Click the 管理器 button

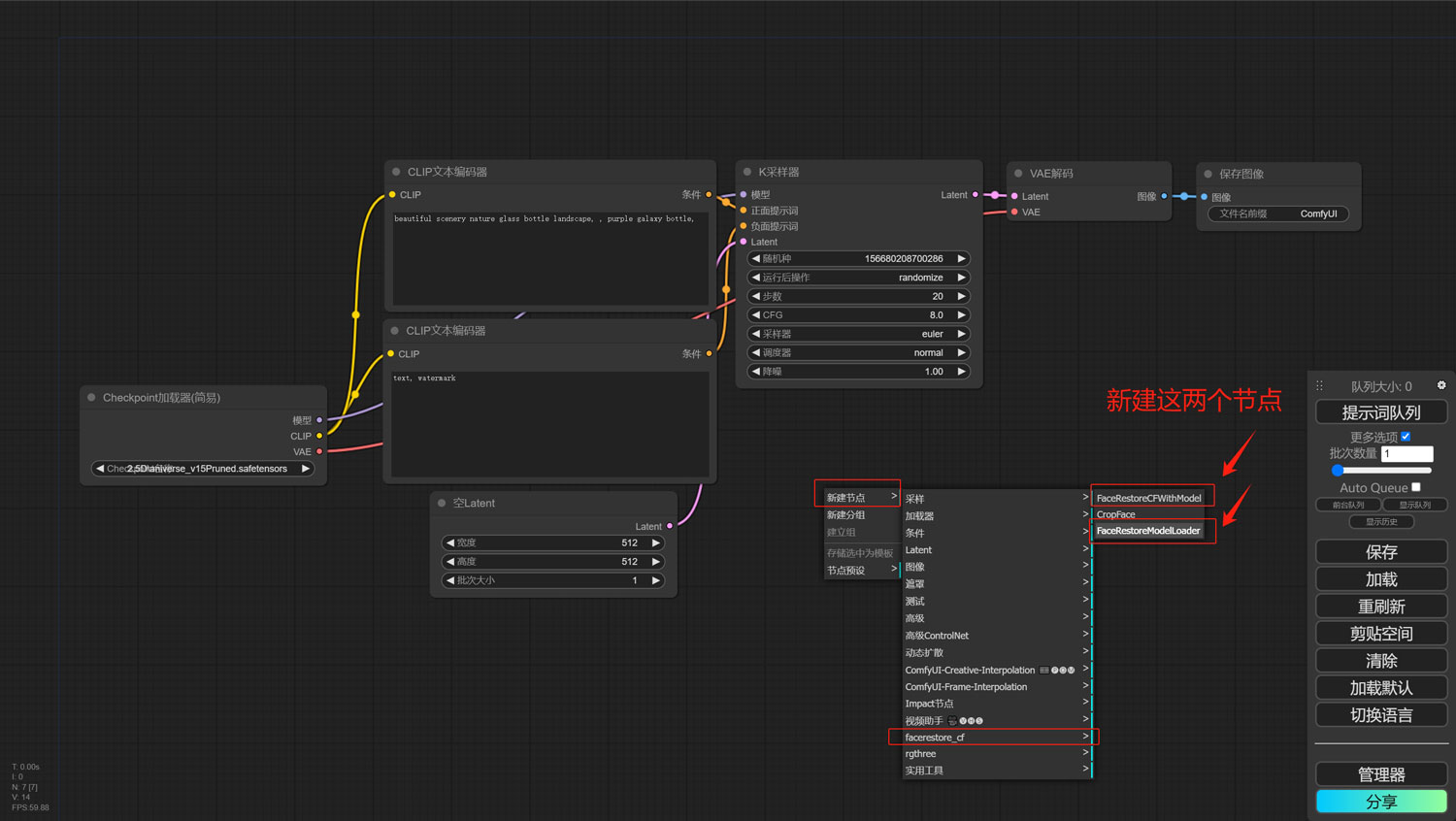1380,774
